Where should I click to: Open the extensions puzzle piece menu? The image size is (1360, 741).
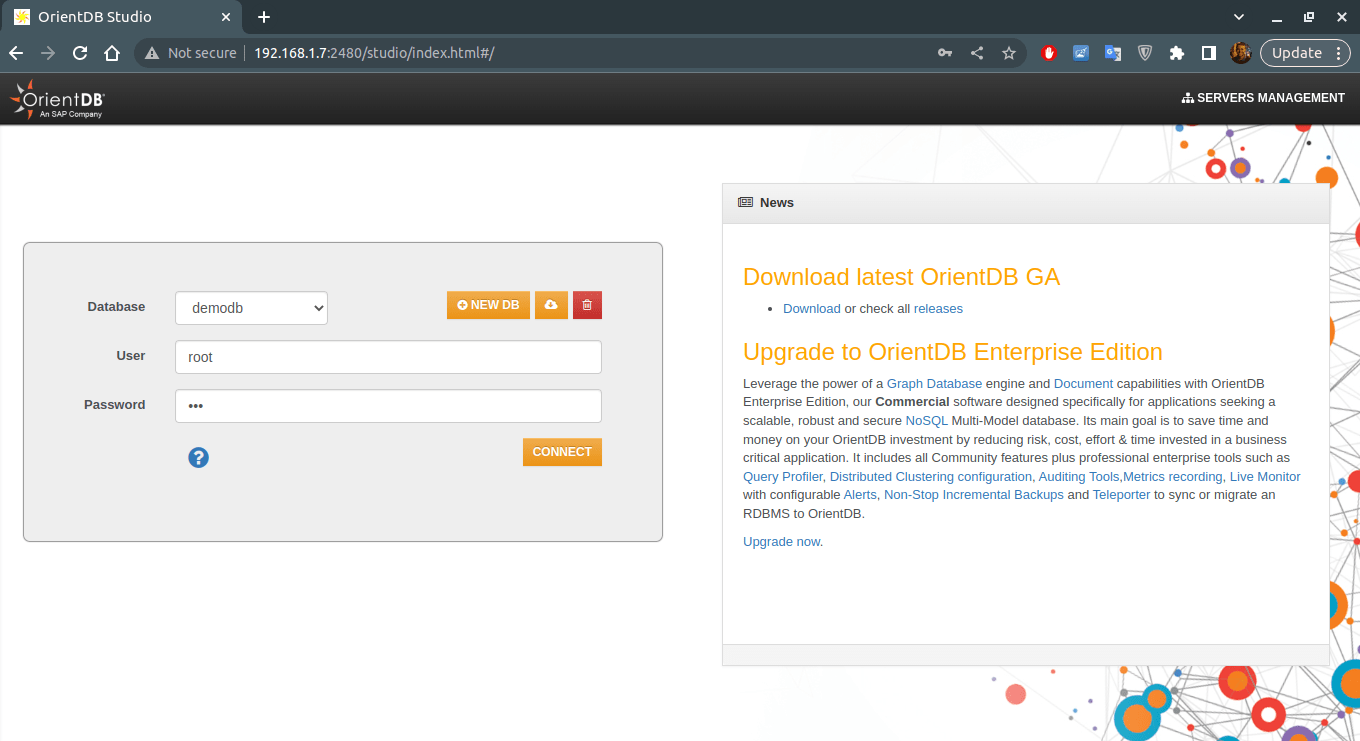1177,53
